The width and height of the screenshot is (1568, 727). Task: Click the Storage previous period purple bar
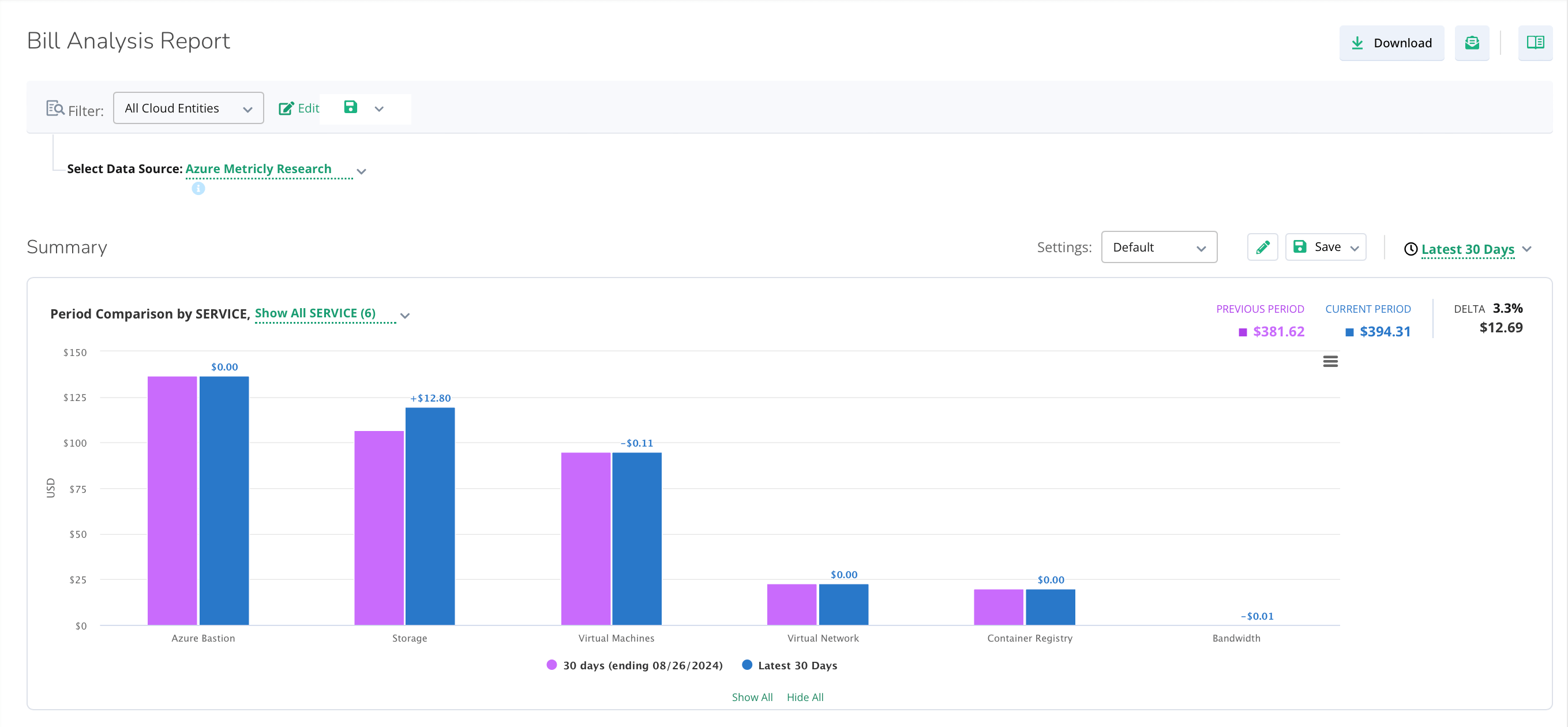tap(378, 528)
